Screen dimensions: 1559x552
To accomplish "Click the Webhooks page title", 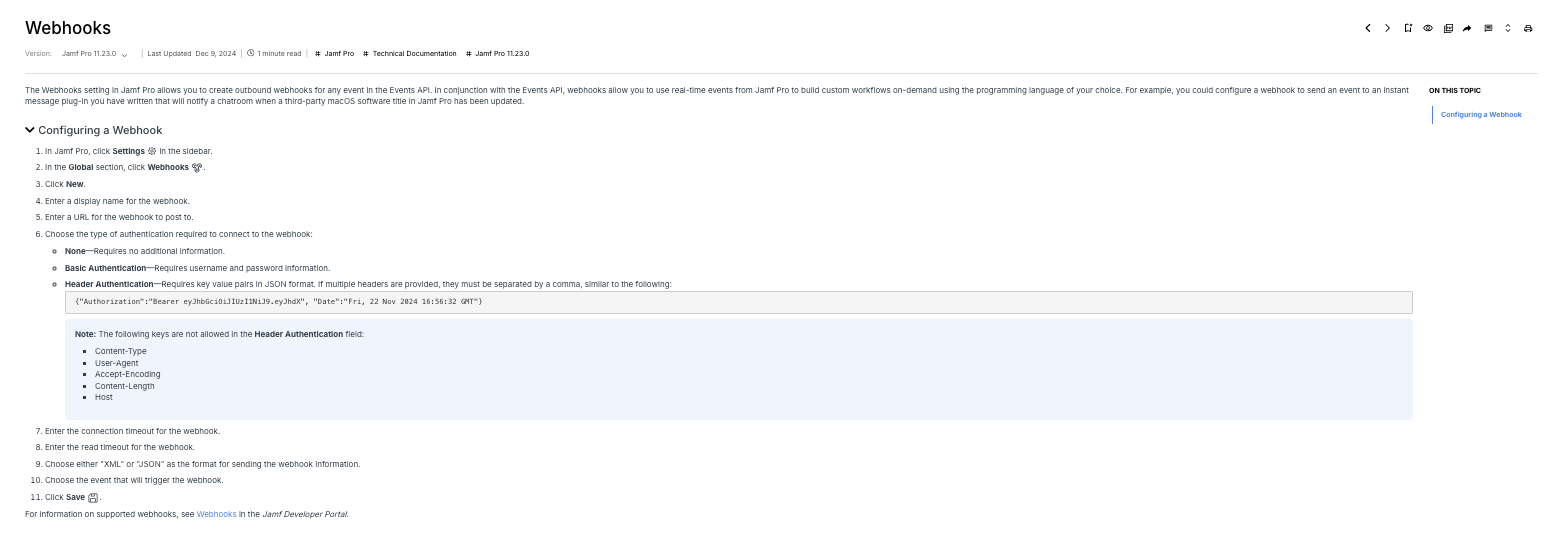I will (68, 28).
